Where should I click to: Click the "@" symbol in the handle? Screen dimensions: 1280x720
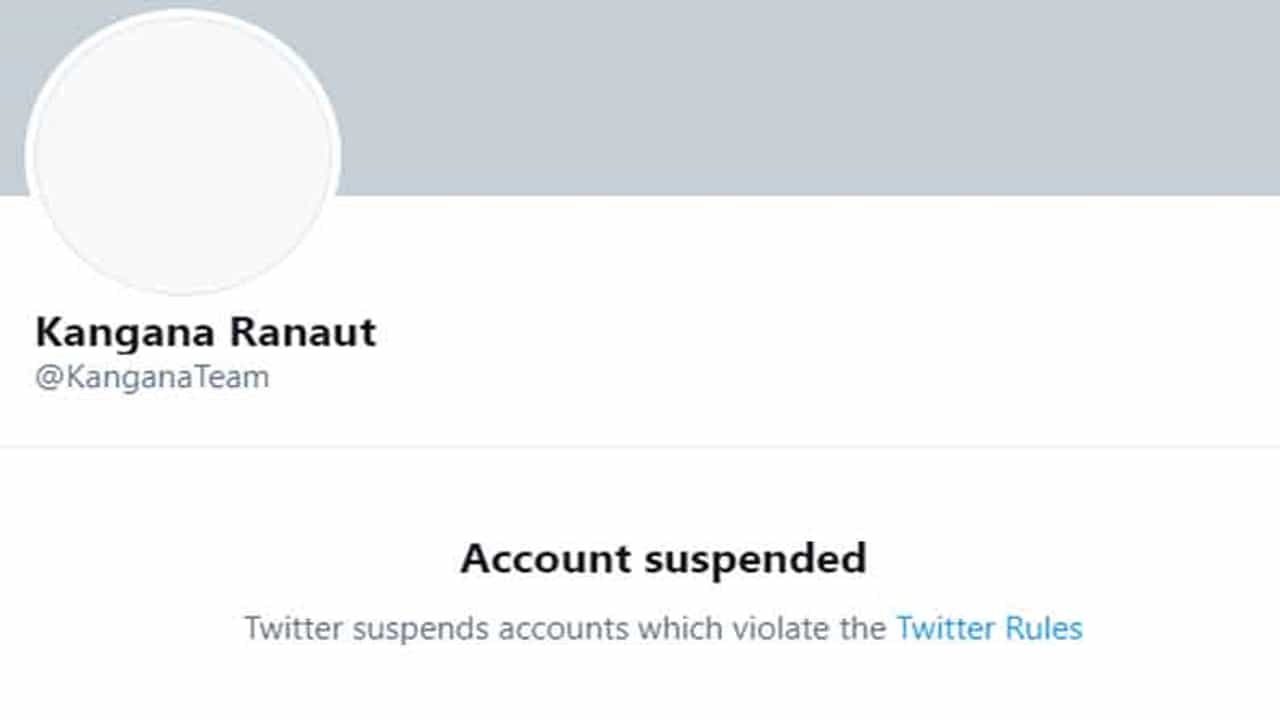click(46, 378)
